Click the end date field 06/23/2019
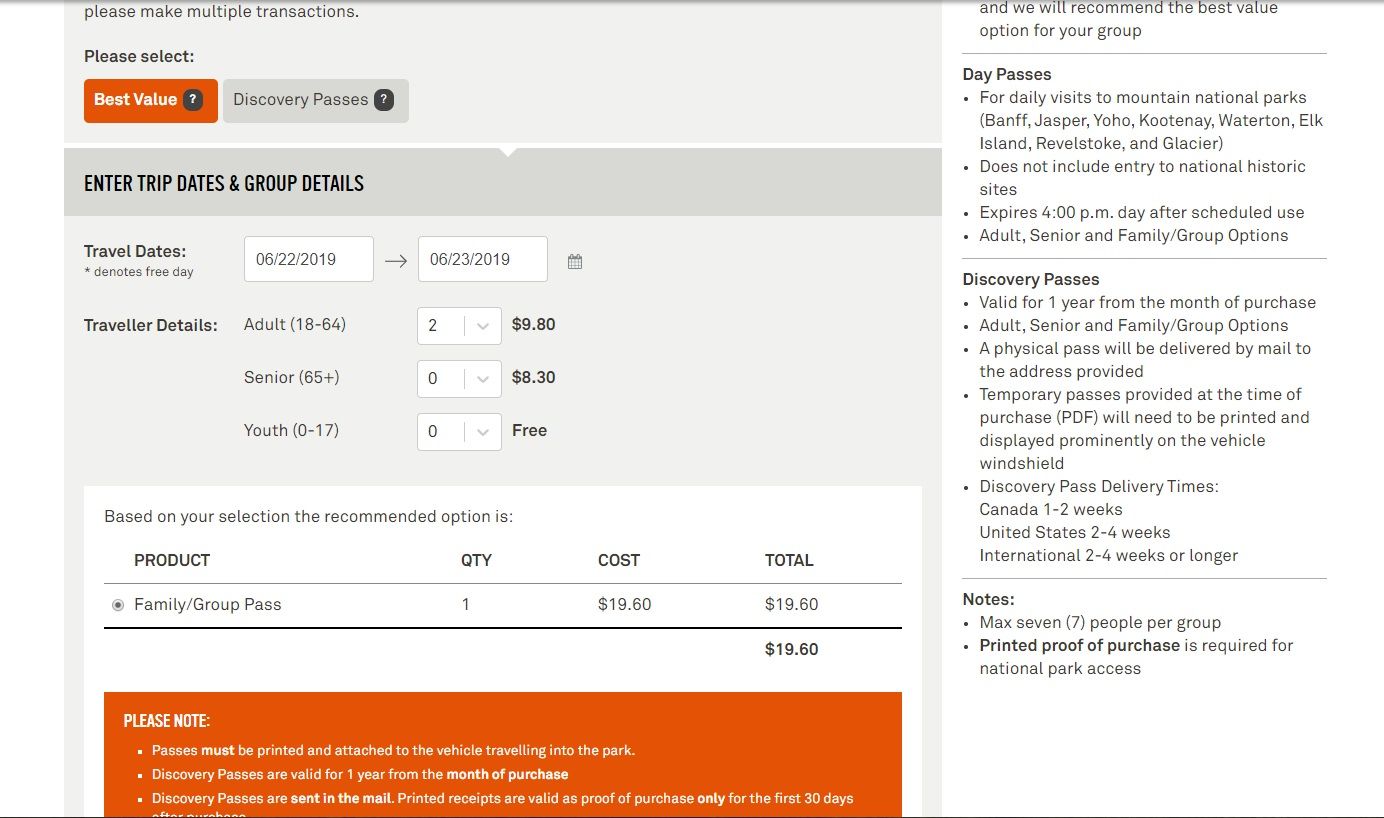 482,260
